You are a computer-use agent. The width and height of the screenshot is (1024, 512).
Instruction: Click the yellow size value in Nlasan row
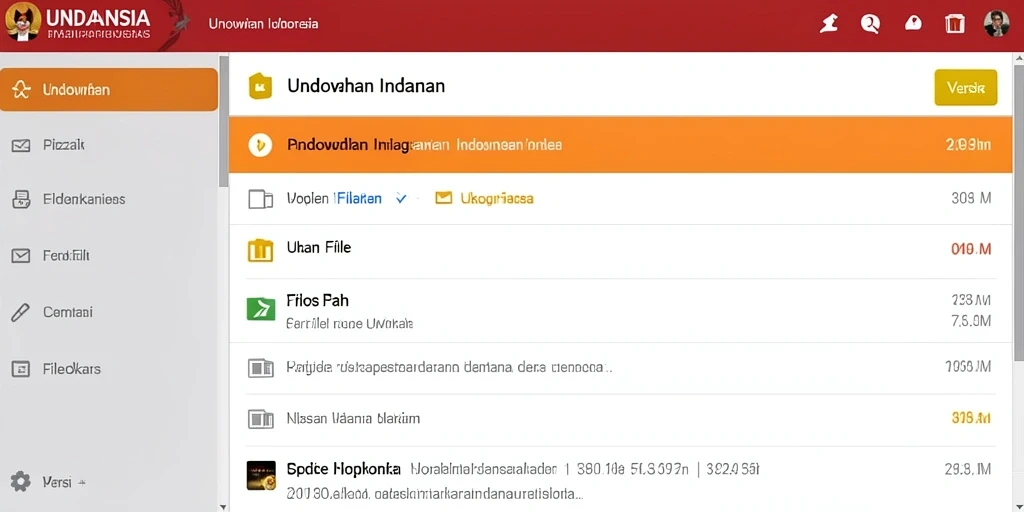click(x=971, y=418)
